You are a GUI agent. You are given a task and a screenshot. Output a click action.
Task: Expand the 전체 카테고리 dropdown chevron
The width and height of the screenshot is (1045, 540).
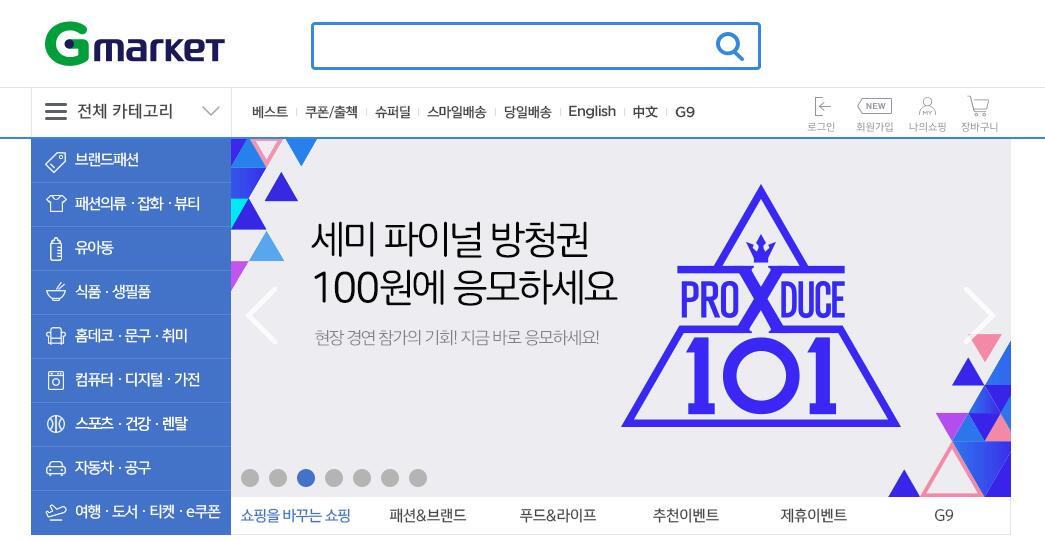point(211,111)
